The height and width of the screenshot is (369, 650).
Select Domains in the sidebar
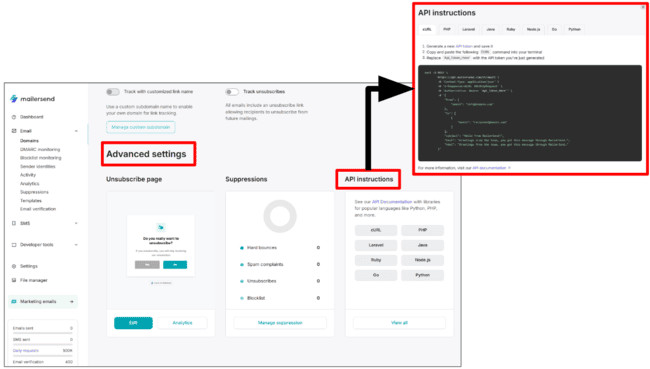[x=29, y=141]
